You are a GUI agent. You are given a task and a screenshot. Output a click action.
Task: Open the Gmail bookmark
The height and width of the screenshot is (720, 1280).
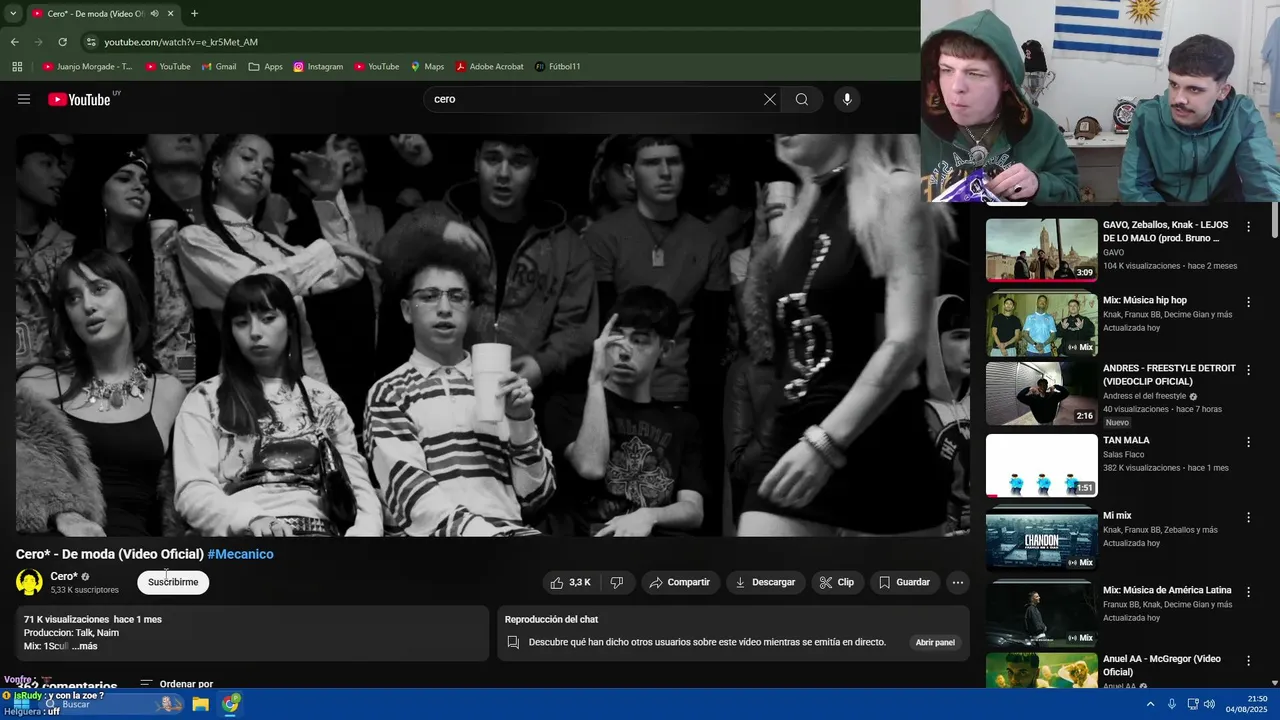point(219,67)
